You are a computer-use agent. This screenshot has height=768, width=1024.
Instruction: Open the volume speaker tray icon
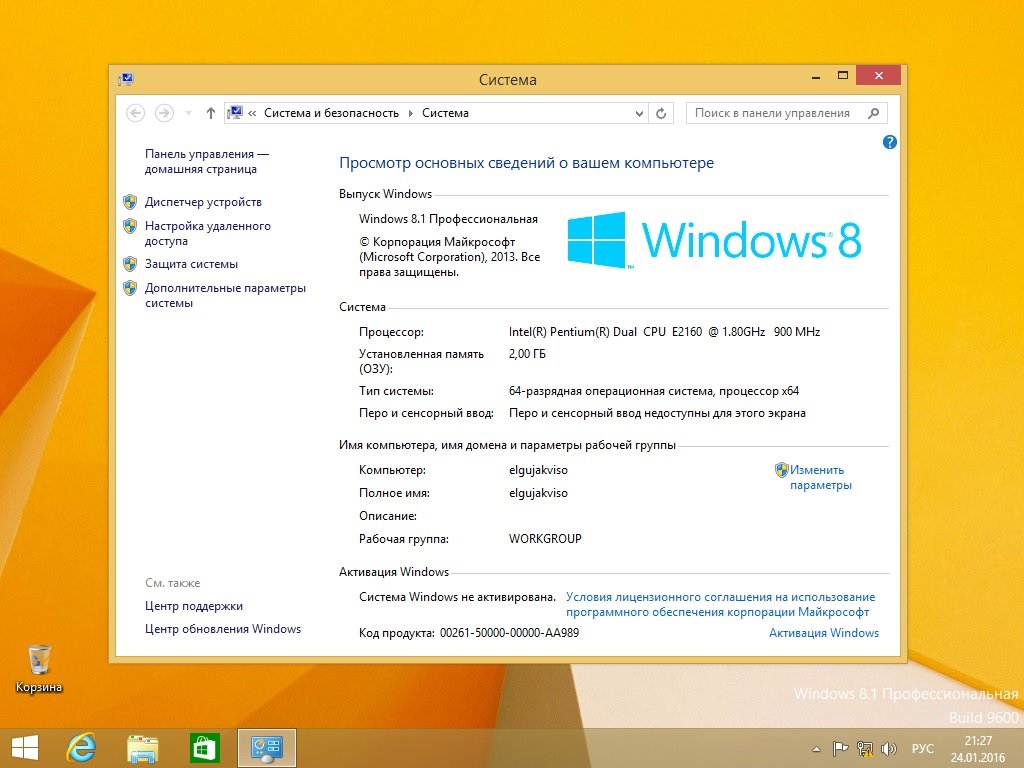tap(888, 748)
